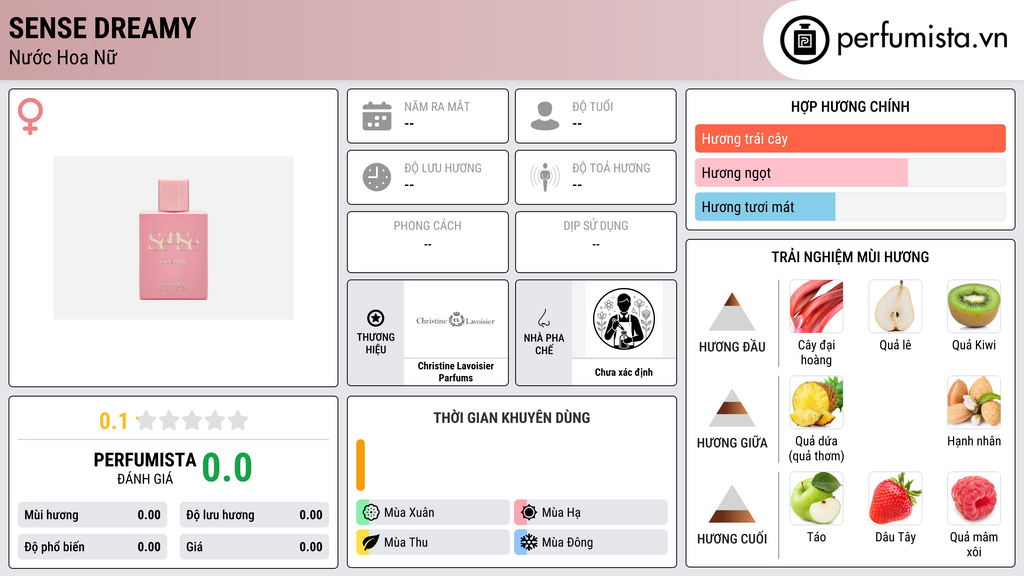Click the Quả dứa pineapple image
Viewport: 1024px width, 576px height.
coord(816,402)
